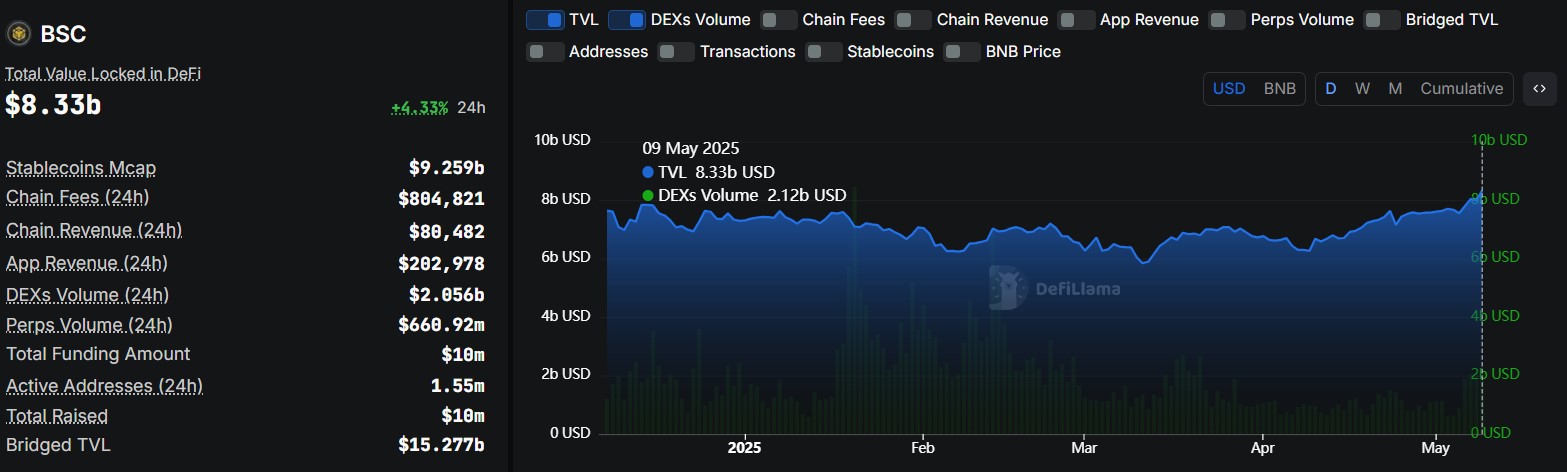Enable the Bridged TVL toggle
This screenshot has width=1567, height=472.
coord(1382,20)
